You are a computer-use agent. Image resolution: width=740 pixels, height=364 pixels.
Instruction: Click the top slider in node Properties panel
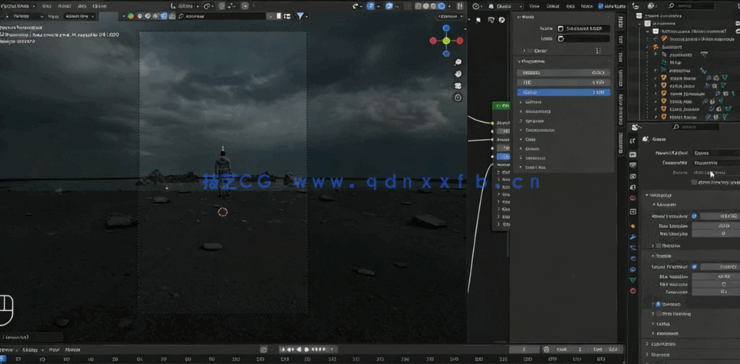[563, 73]
